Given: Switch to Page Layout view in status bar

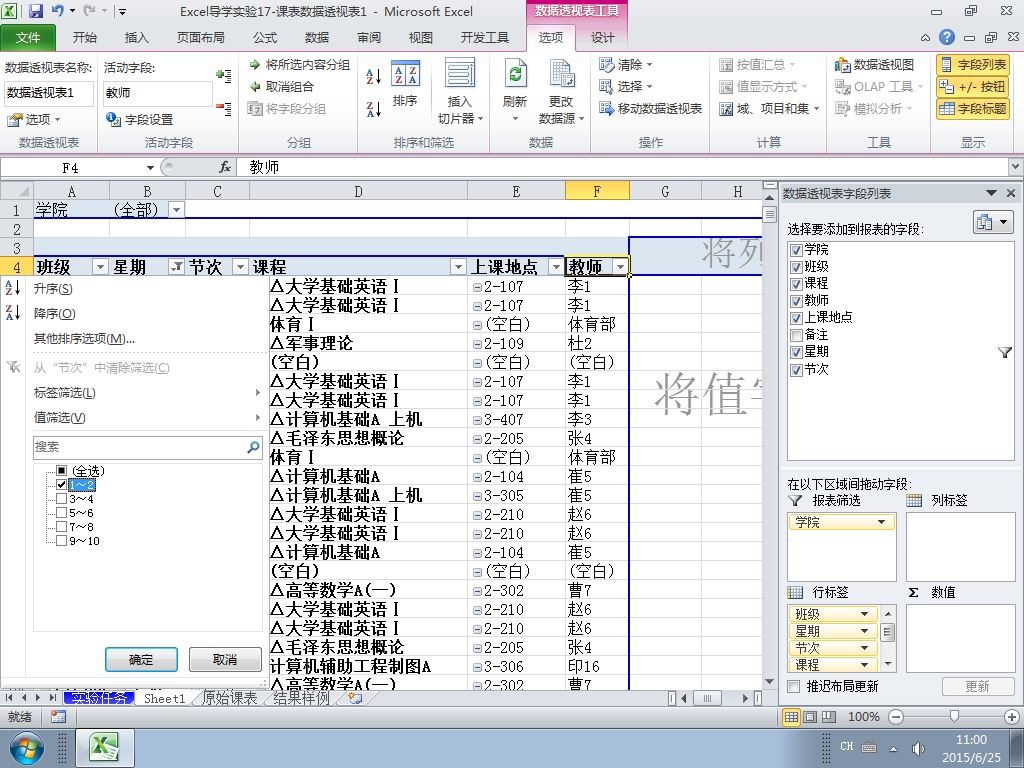Looking at the screenshot, I should pyautogui.click(x=810, y=716).
